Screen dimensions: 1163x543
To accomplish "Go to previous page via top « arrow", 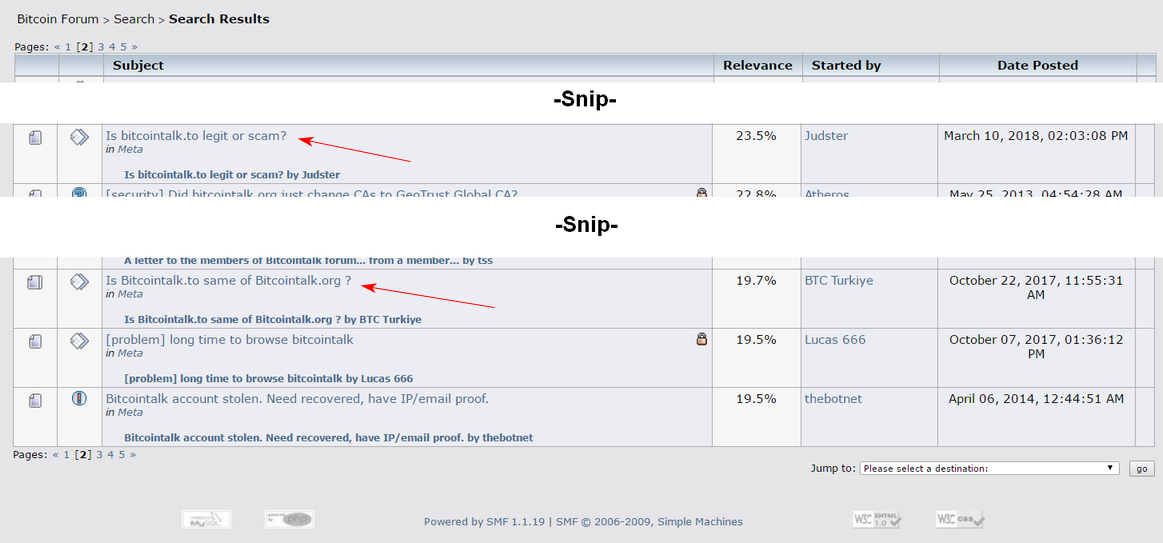I will [x=57, y=47].
